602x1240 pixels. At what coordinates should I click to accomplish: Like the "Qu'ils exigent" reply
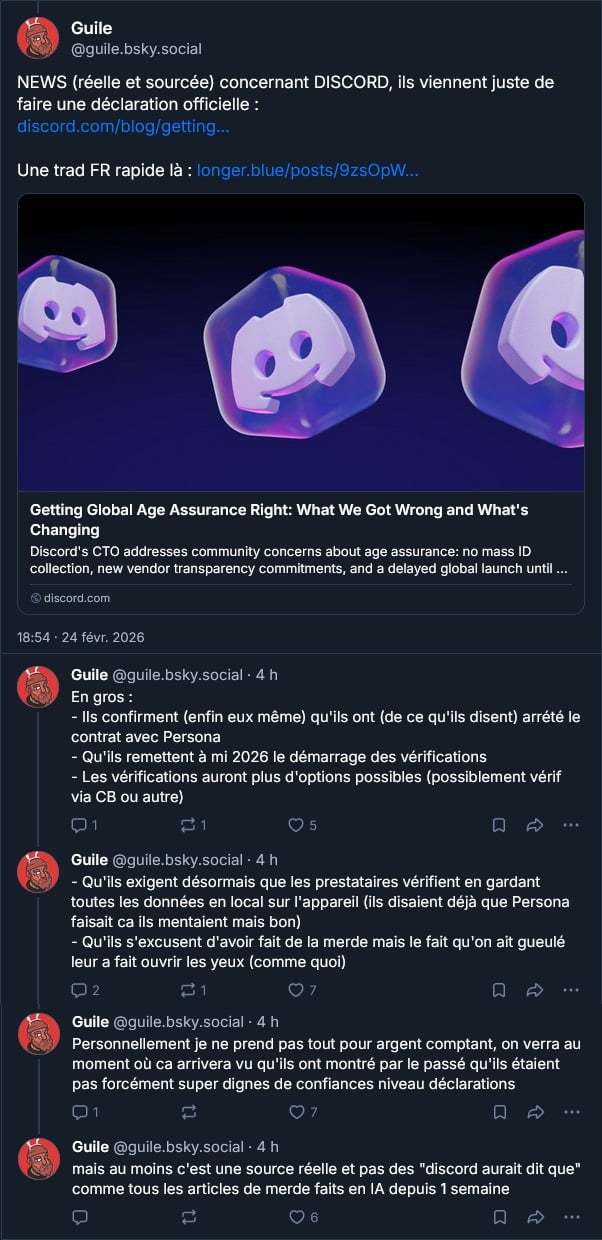tap(296, 990)
